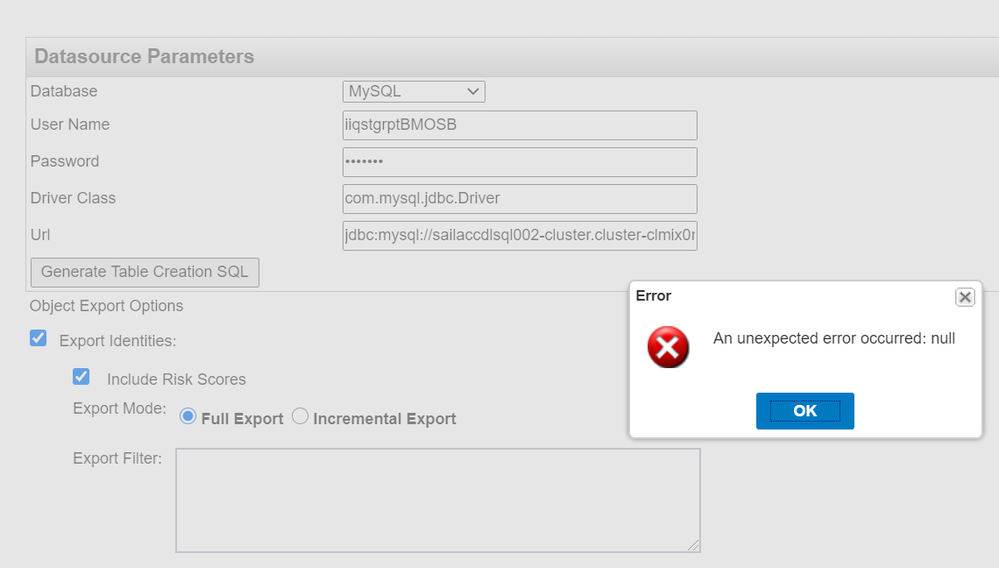Click the red error icon in the dialog

pyautogui.click(x=668, y=348)
